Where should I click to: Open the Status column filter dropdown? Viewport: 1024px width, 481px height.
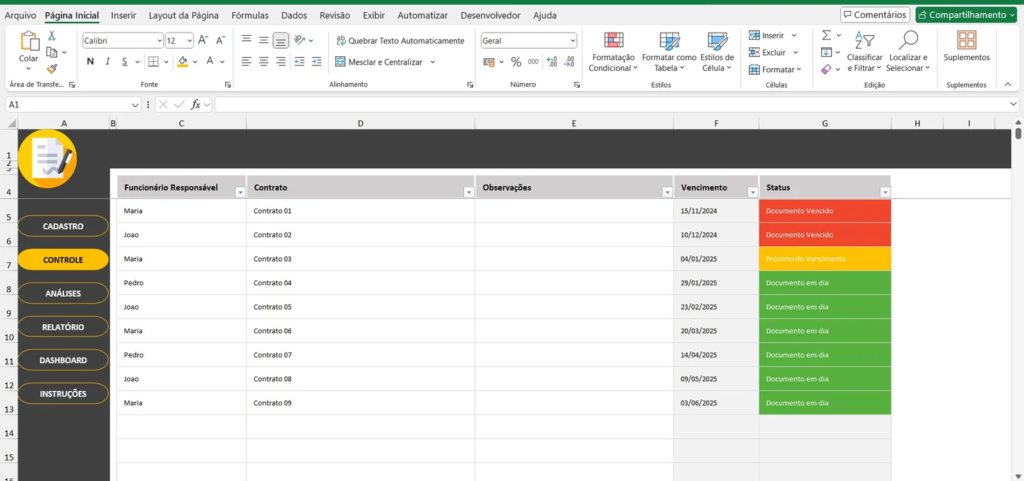point(884,192)
